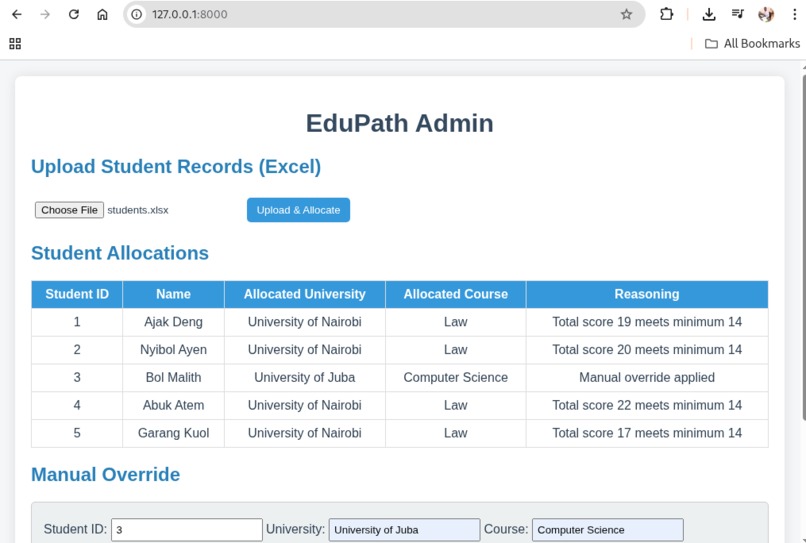Click the Upload & Allocate button
The width and height of the screenshot is (806, 543).
pyautogui.click(x=298, y=210)
